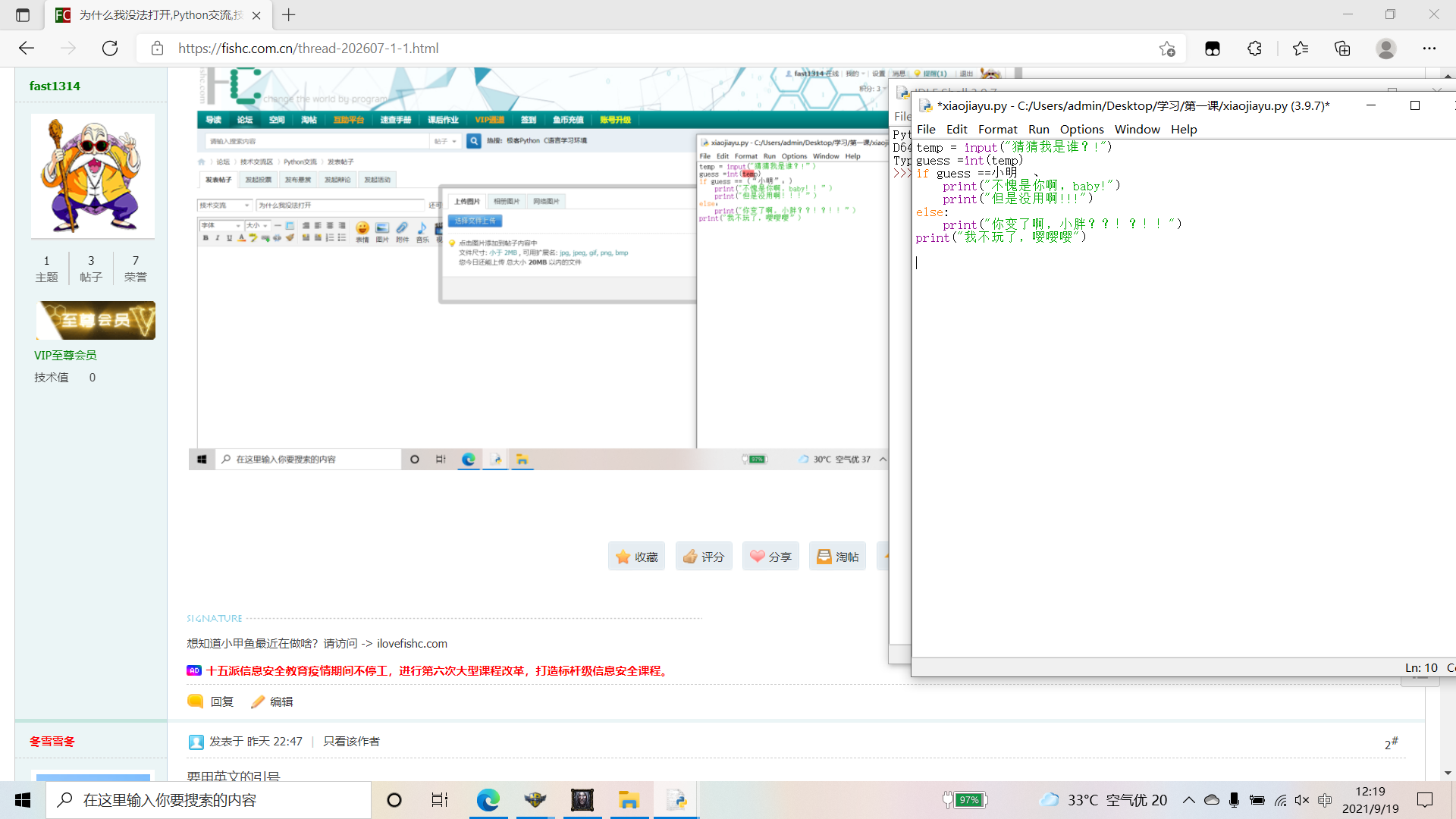This screenshot has height=819, width=1456.
Task: Open File Explorer from taskbar
Action: [x=629, y=800]
